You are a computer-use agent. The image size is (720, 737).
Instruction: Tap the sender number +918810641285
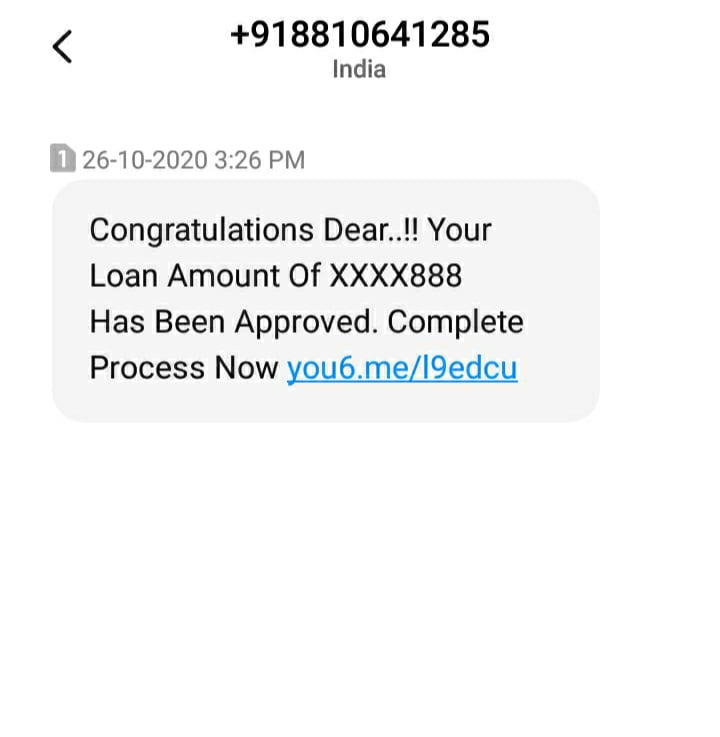click(x=360, y=35)
